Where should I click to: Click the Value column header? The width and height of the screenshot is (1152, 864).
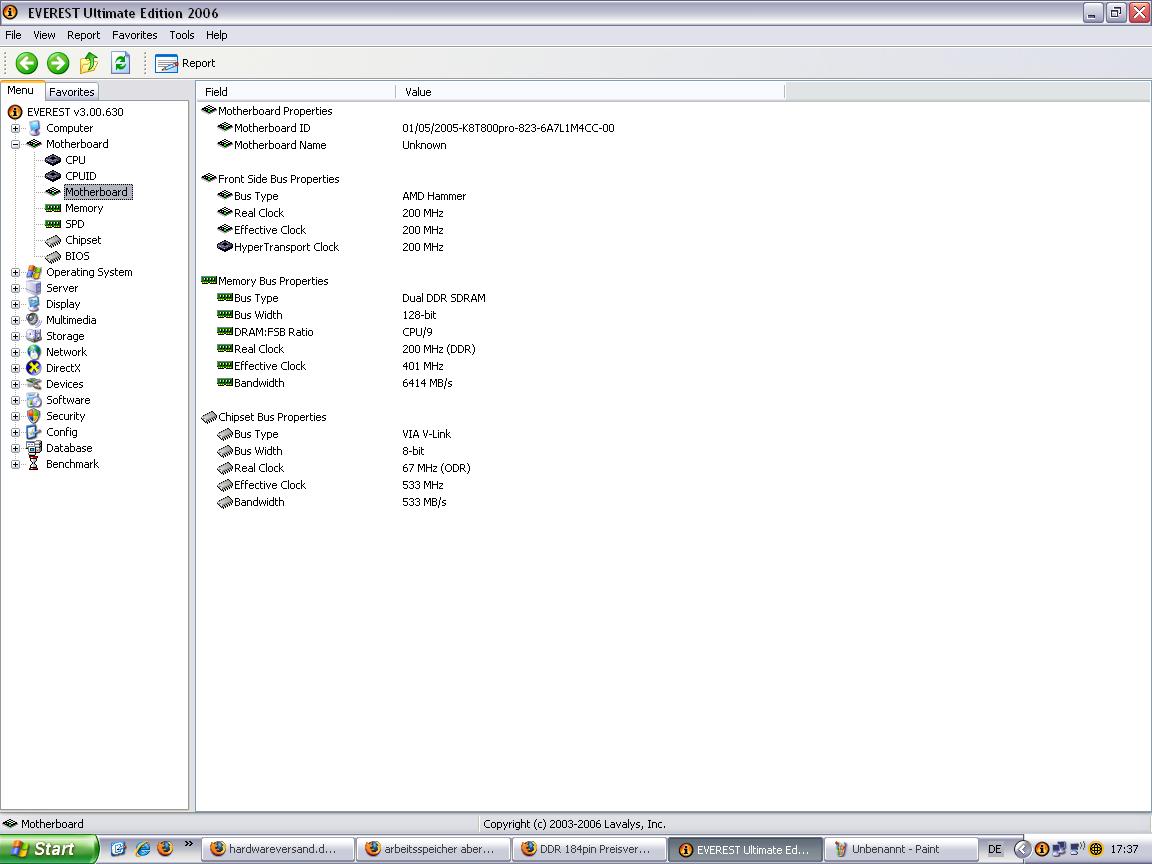(x=590, y=92)
